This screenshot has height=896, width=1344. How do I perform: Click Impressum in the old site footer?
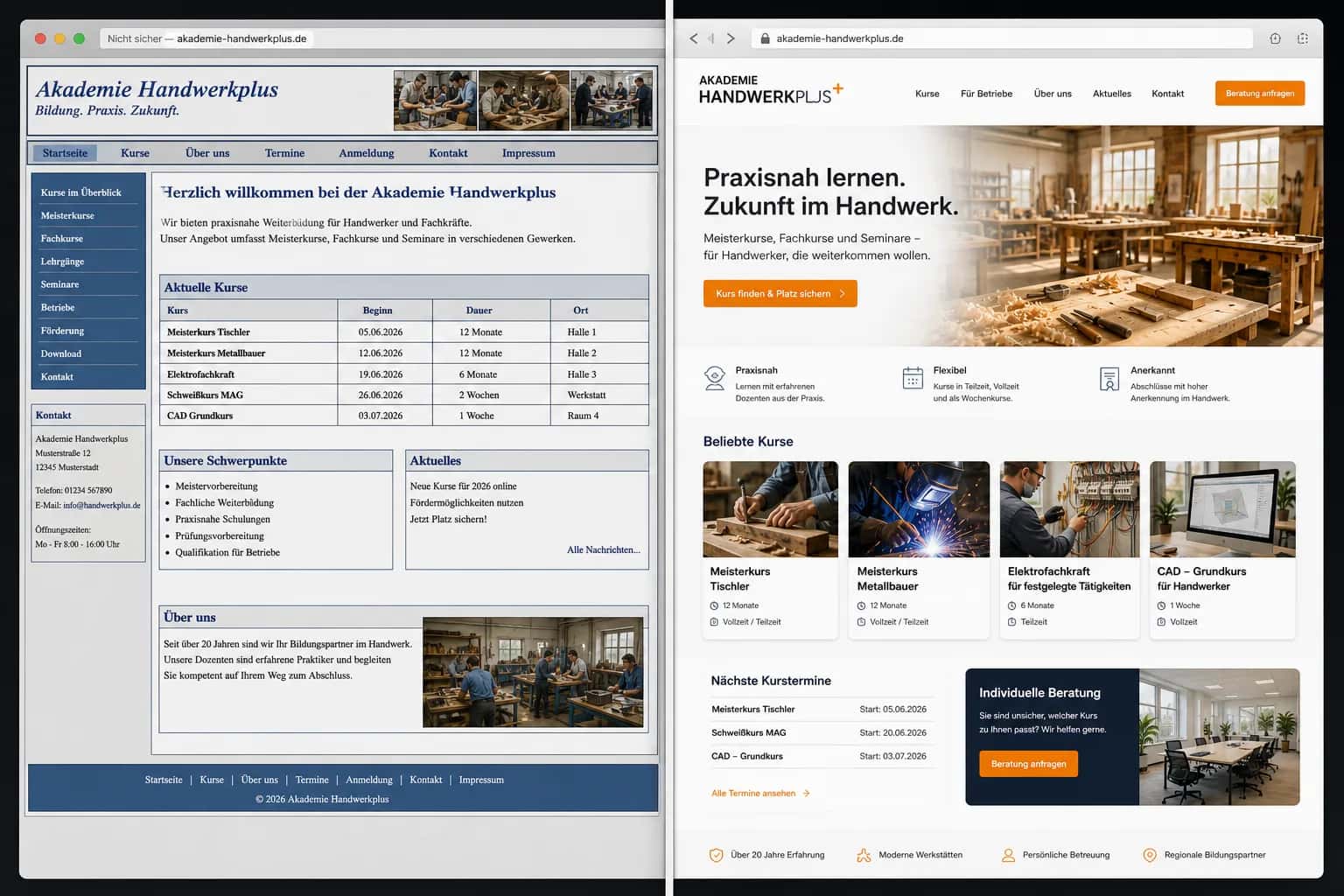coord(481,780)
